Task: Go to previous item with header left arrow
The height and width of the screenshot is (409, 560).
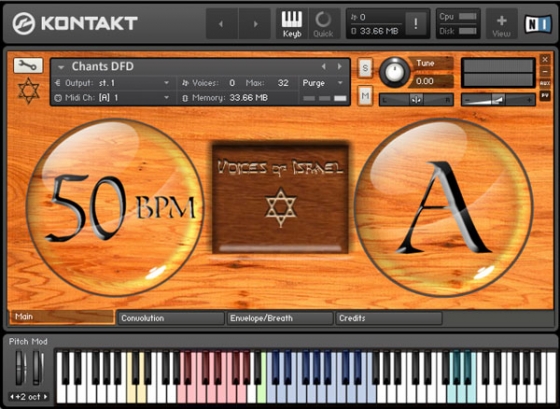Action: pos(221,24)
